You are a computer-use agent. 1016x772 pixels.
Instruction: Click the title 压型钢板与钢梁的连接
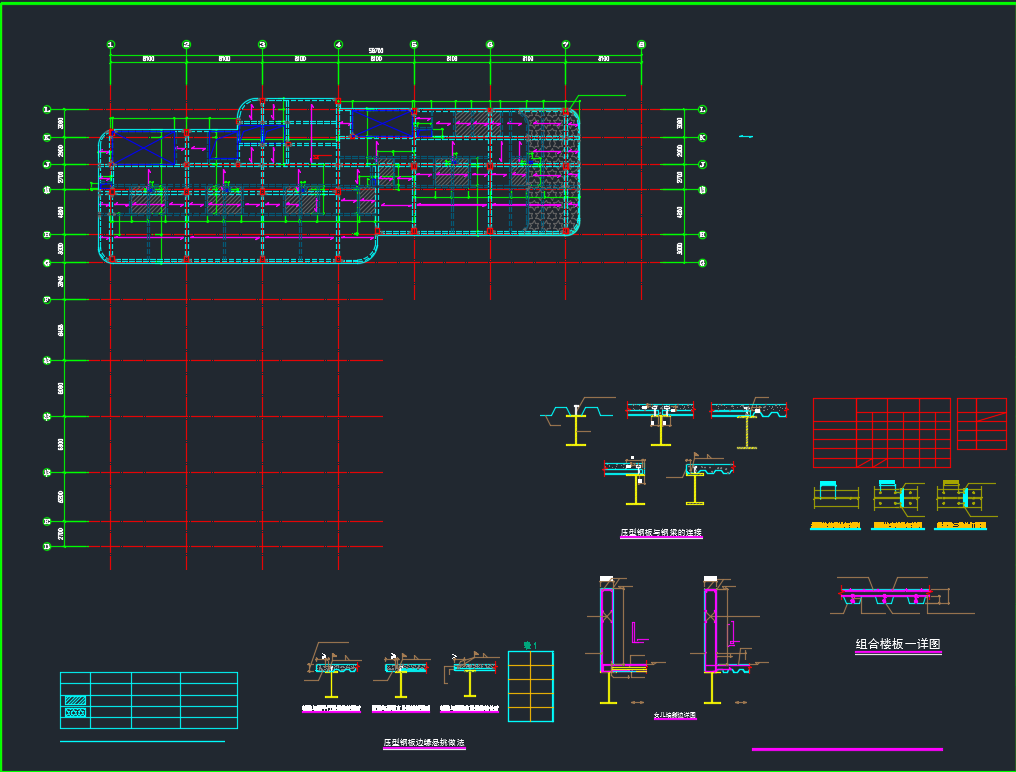pyautogui.click(x=661, y=533)
